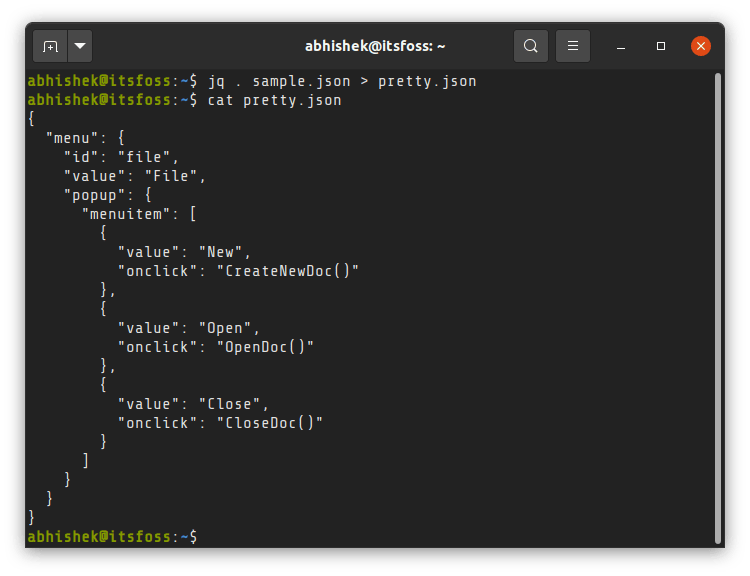
Task: Click the cat pretty.json command text
Action: pos(274,100)
